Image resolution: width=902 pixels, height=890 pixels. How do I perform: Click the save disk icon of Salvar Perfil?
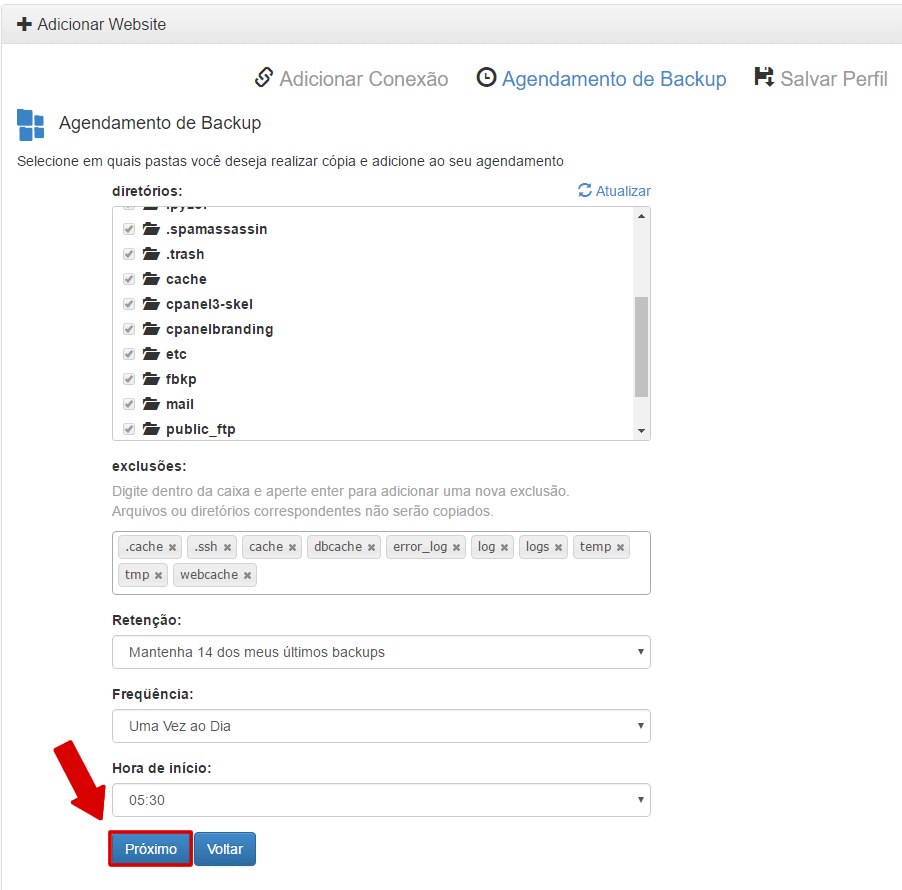coord(764,77)
